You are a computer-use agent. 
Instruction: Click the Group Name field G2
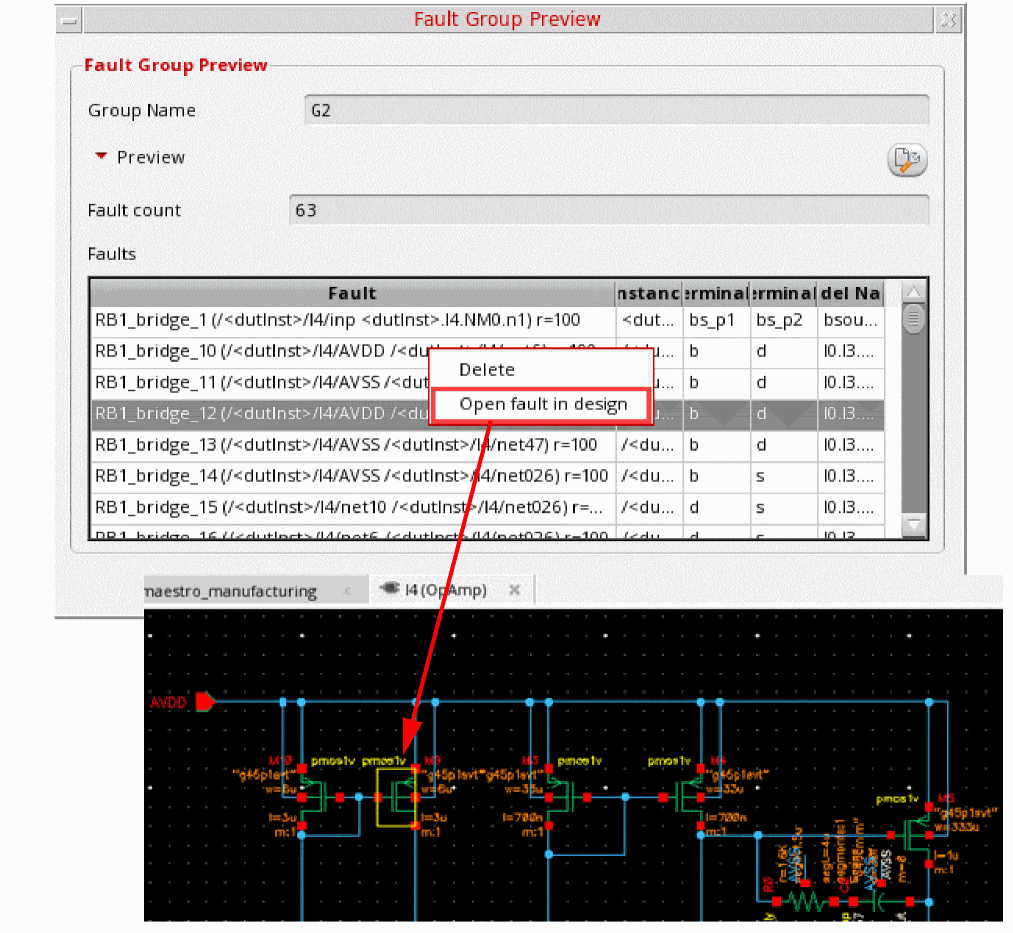(x=616, y=110)
